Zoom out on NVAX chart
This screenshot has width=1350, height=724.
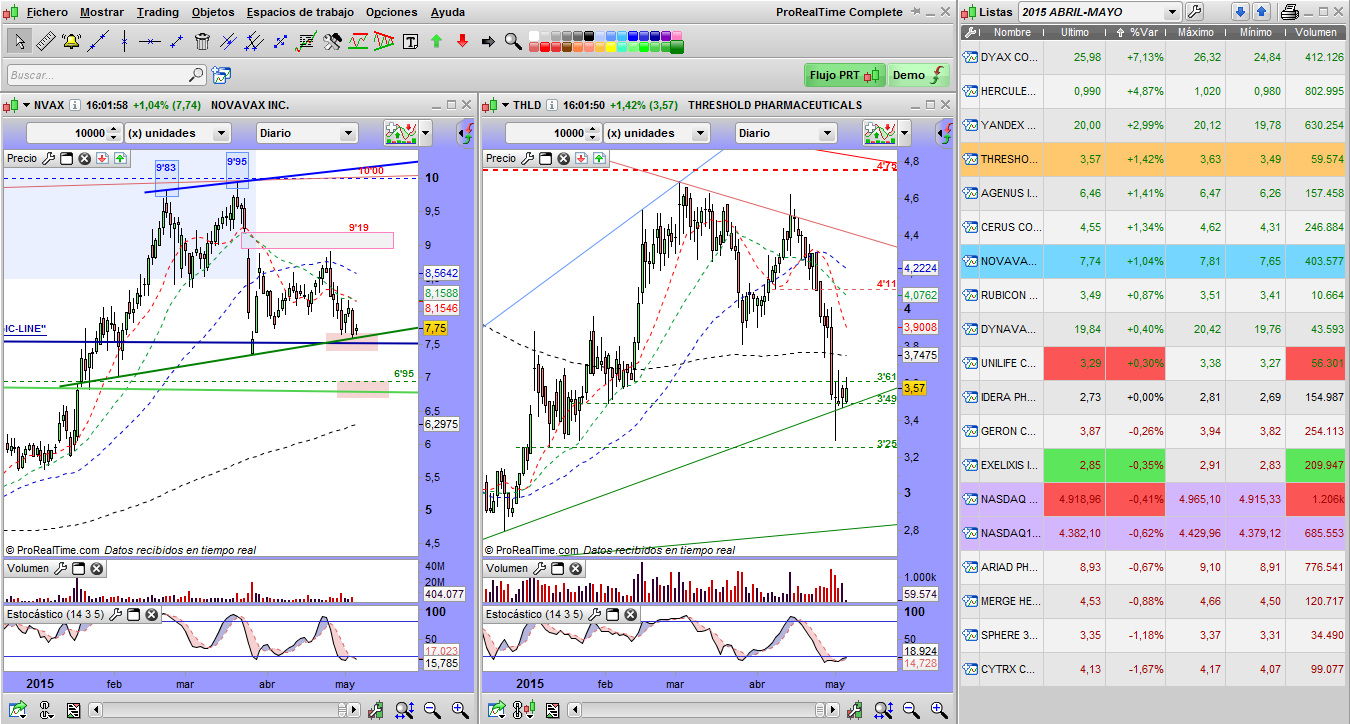[432, 710]
